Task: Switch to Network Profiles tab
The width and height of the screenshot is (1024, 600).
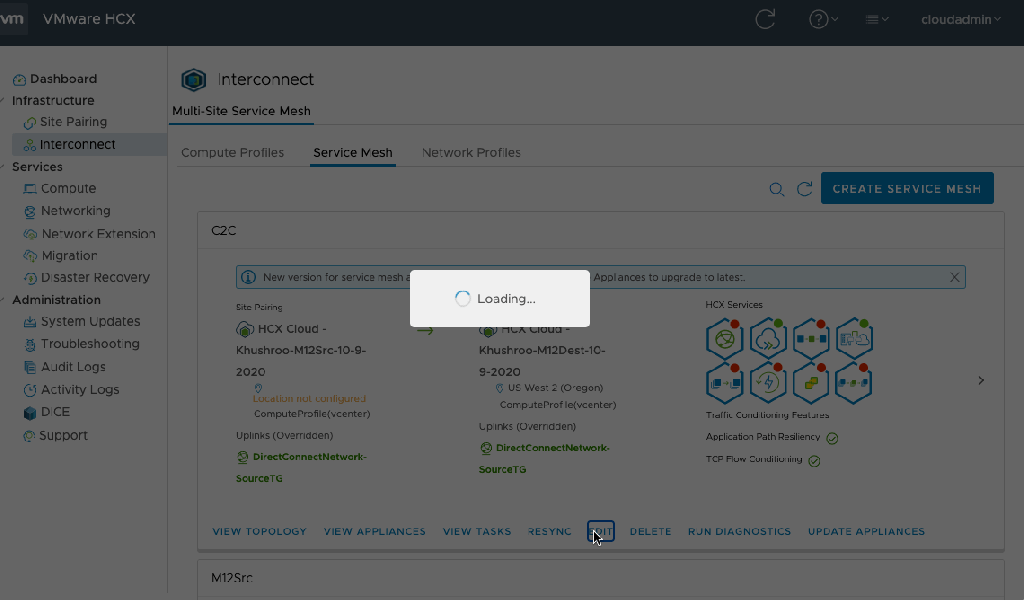Action: point(471,153)
